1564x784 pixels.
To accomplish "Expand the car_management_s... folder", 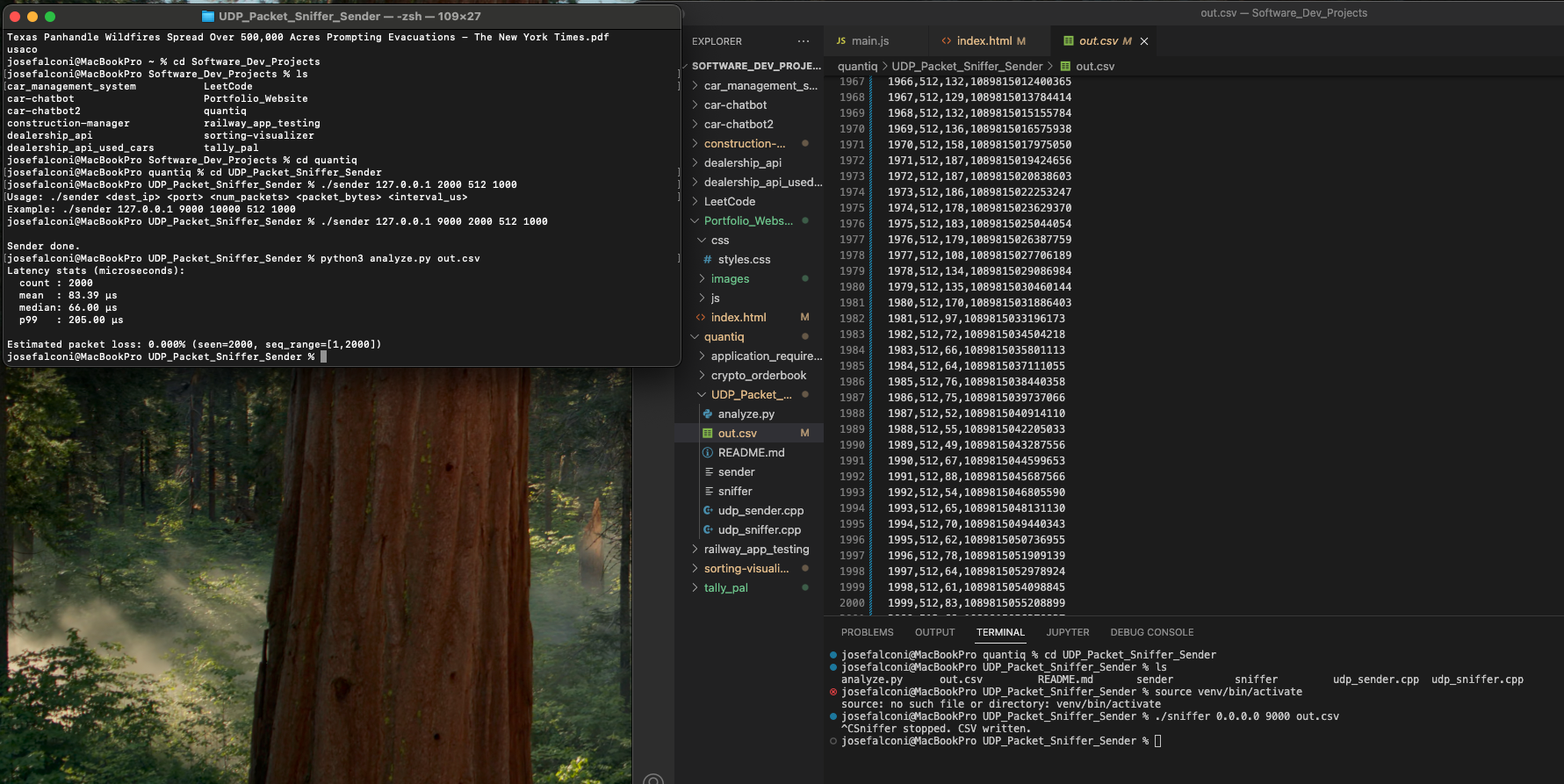I will pyautogui.click(x=696, y=85).
